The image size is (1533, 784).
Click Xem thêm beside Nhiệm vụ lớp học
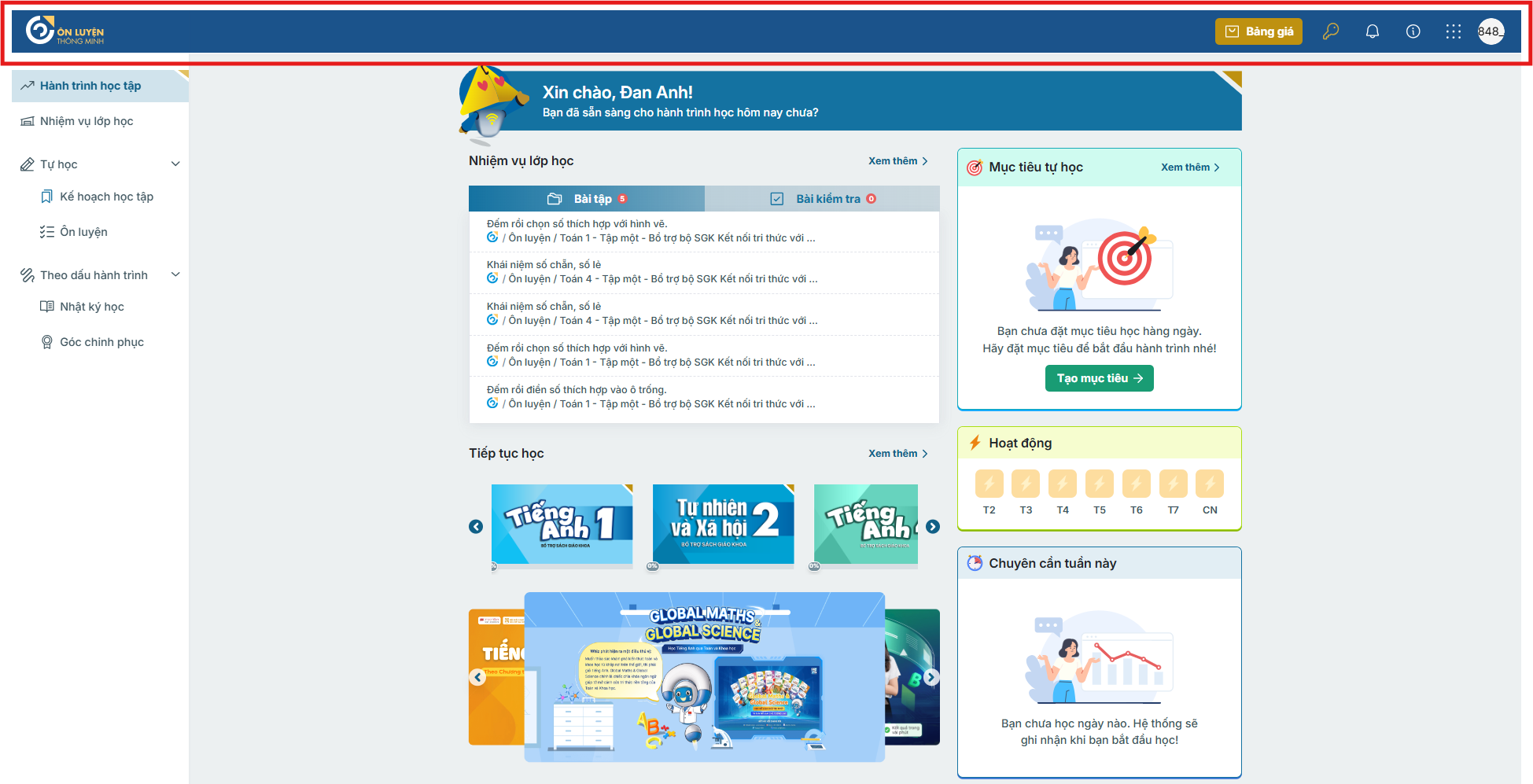[x=898, y=161]
